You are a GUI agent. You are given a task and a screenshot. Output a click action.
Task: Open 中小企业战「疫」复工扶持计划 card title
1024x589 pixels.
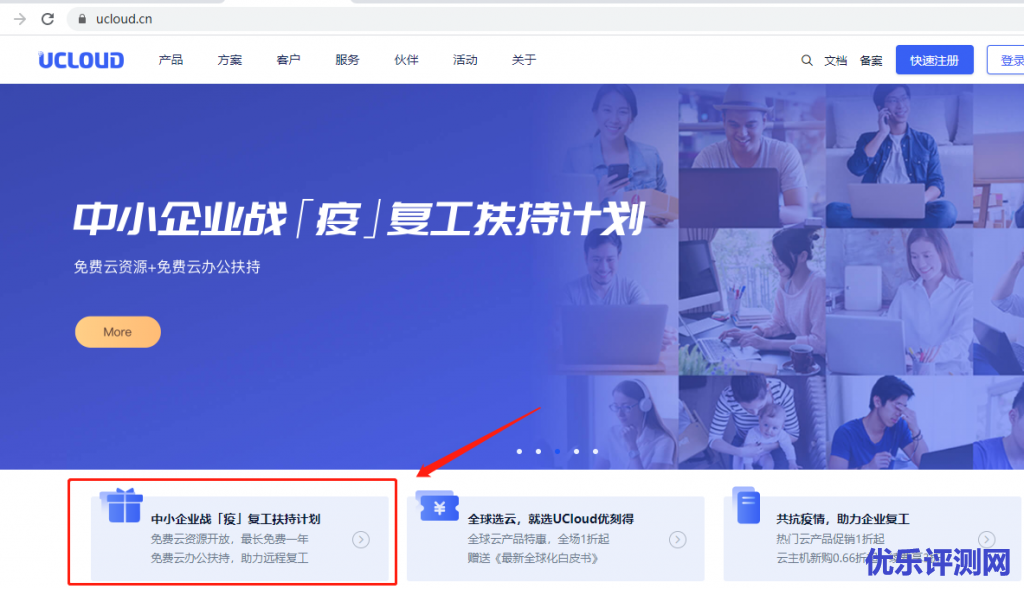click(236, 519)
